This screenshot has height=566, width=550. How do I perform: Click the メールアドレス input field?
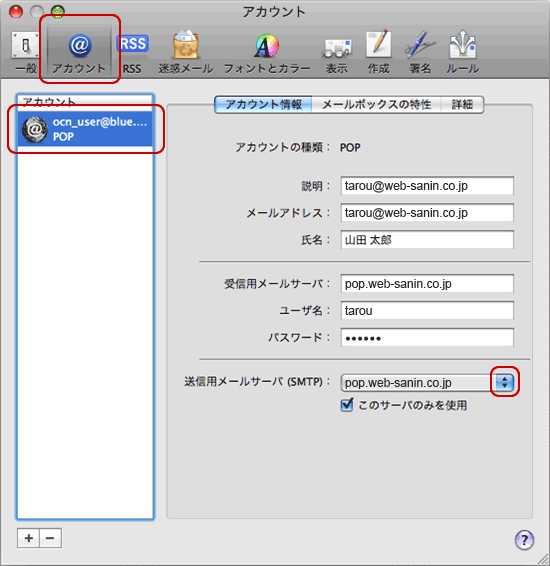tap(427, 213)
